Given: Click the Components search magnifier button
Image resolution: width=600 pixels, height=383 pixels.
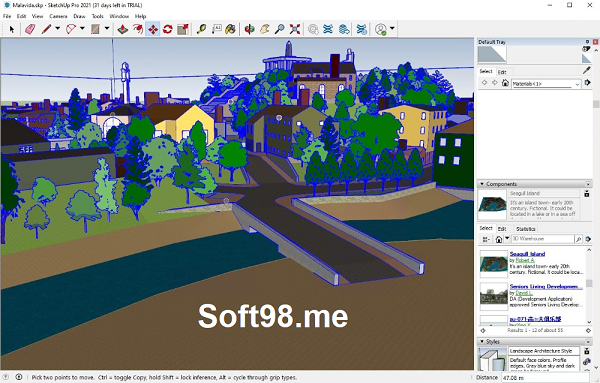Looking at the screenshot, I should tap(578, 239).
